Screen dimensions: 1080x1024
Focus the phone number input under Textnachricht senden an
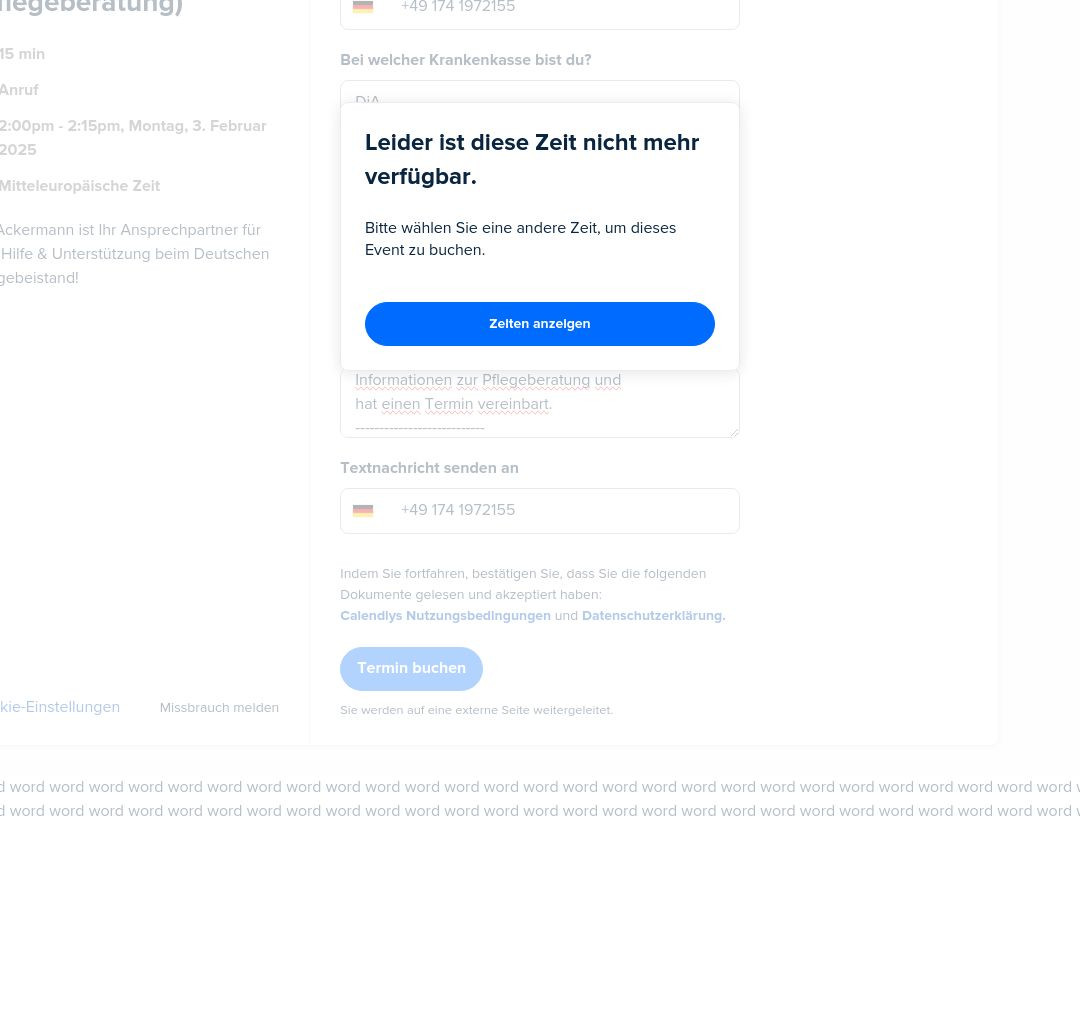pyautogui.click(x=539, y=510)
